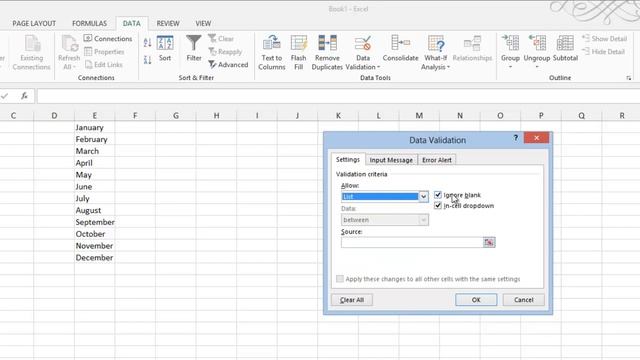The image size is (640, 360).
Task: Open Connections in ribbon
Action: [108, 38]
